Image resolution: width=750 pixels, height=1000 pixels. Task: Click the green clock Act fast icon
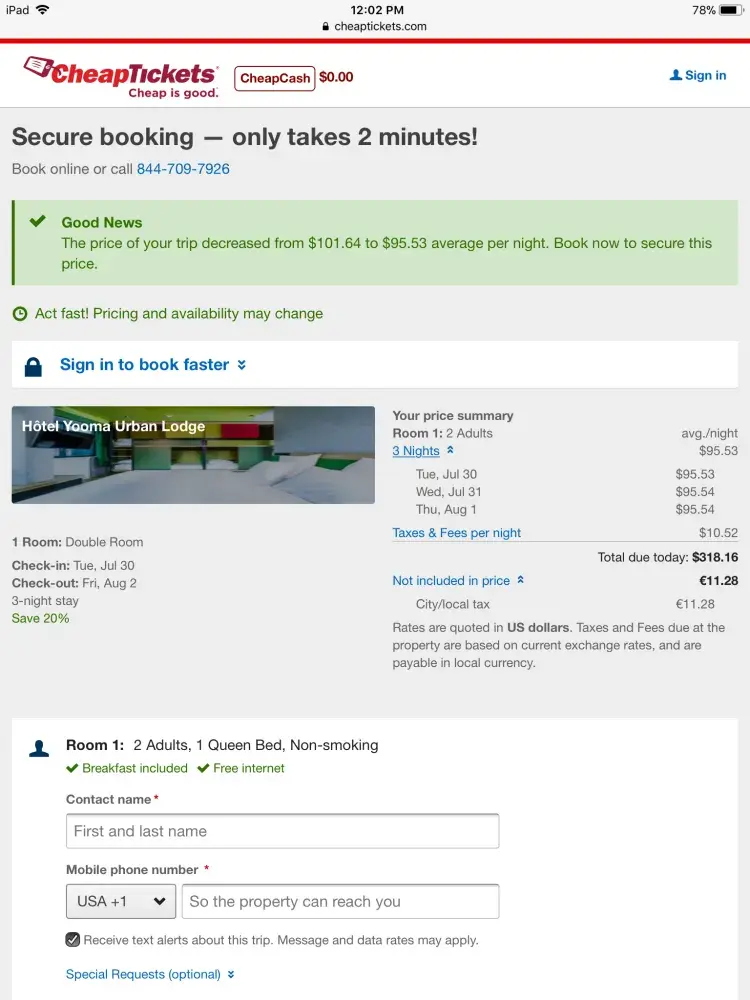(20, 314)
